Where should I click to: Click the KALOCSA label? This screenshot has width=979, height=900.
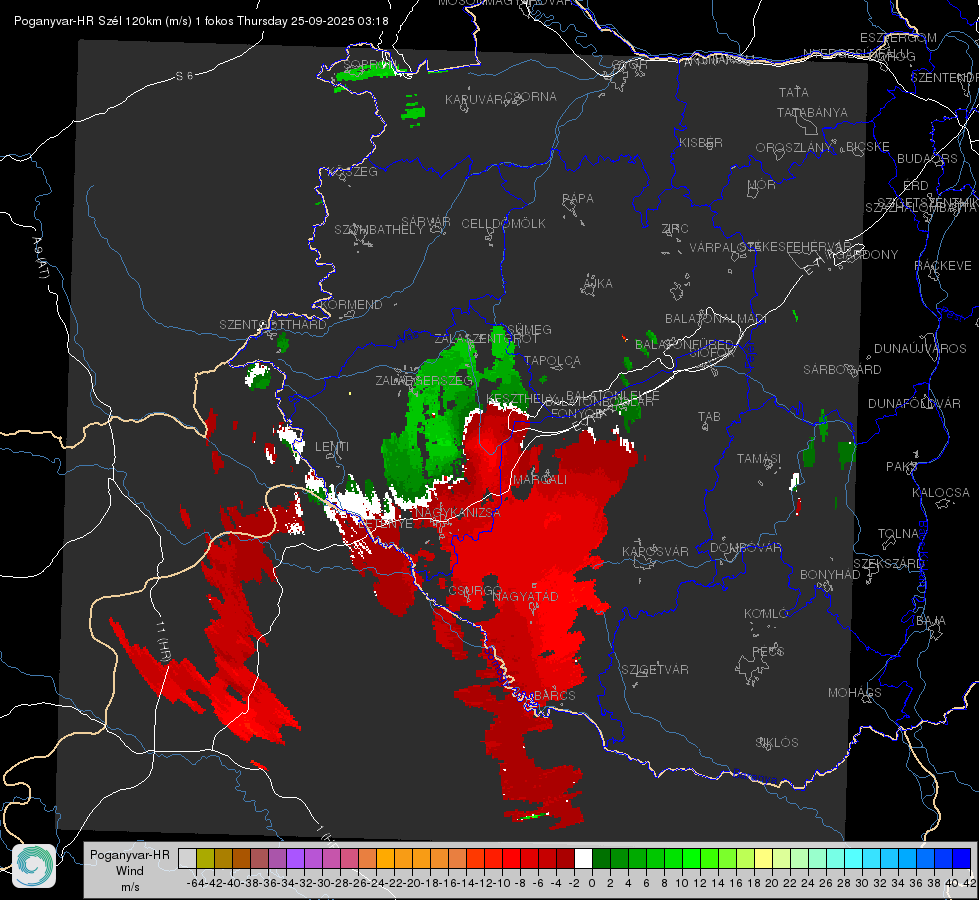[x=940, y=492]
